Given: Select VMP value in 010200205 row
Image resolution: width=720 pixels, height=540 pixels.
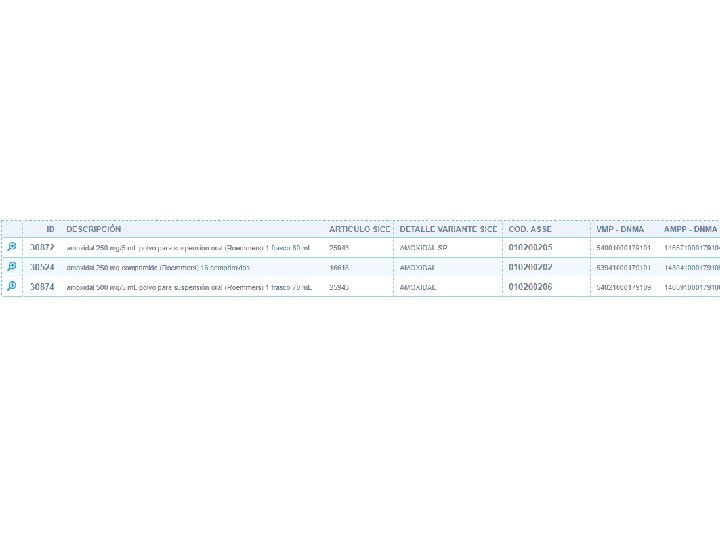Looking at the screenshot, I should point(623,248).
